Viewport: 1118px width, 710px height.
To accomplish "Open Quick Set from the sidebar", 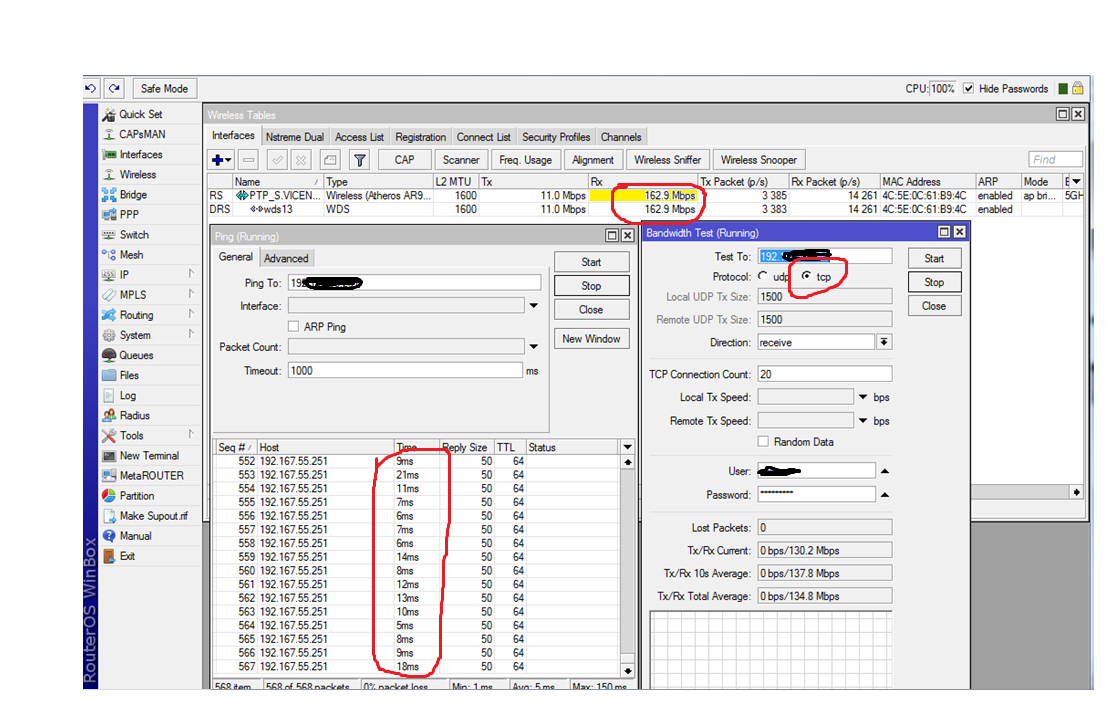I will tap(140, 115).
